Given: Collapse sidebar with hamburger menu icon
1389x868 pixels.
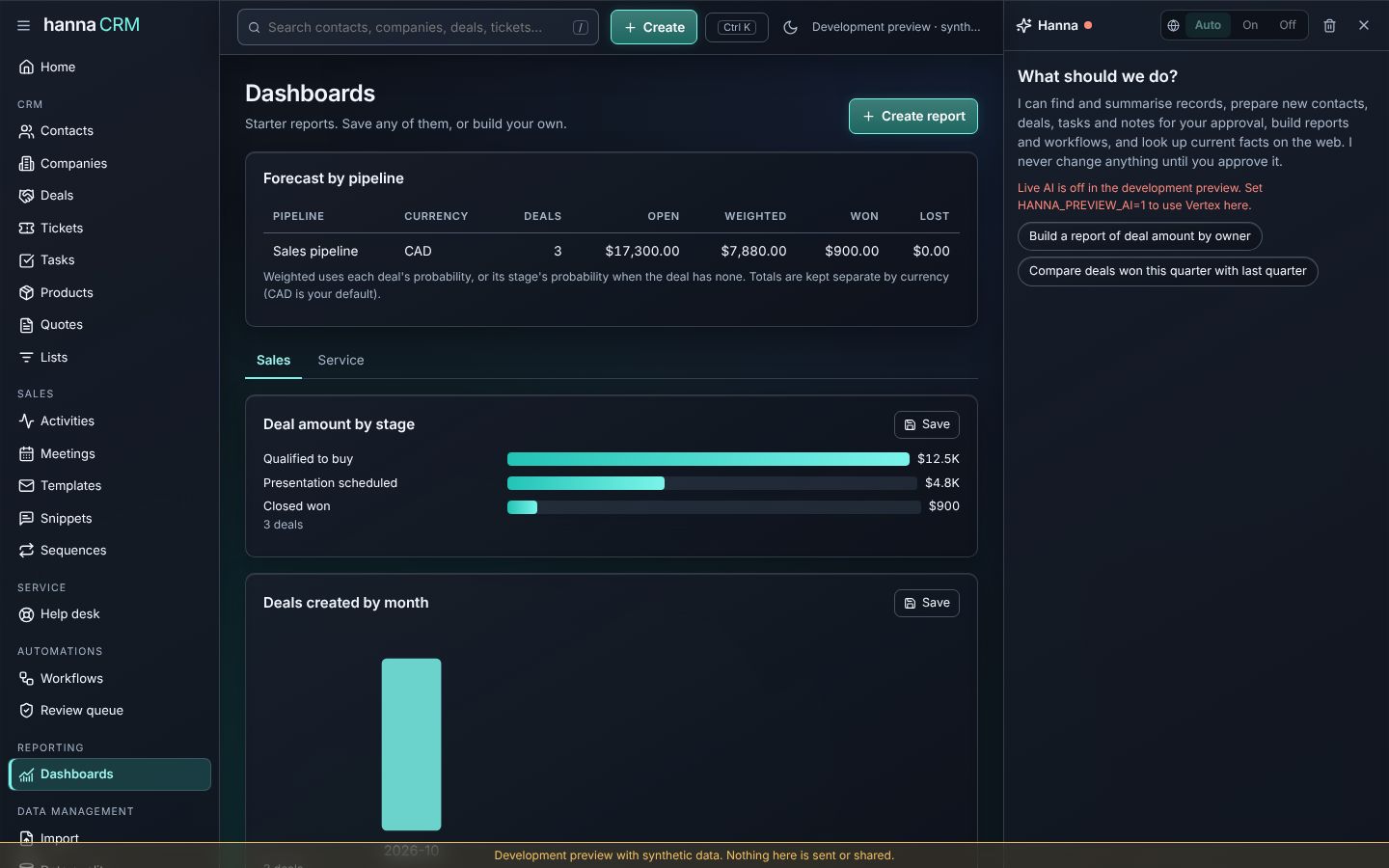Looking at the screenshot, I should coord(23,26).
